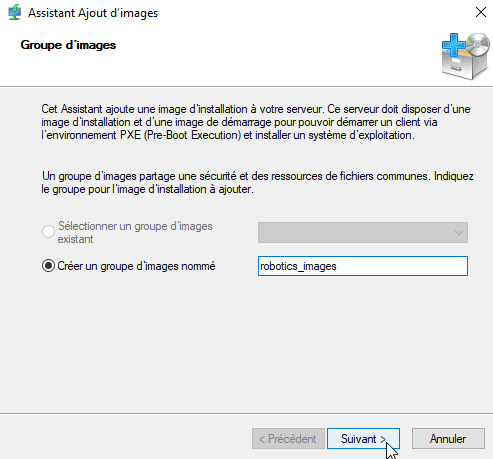This screenshot has height=459, width=493.
Task: Click the blue plus sign on the header icon
Action: tap(453, 45)
